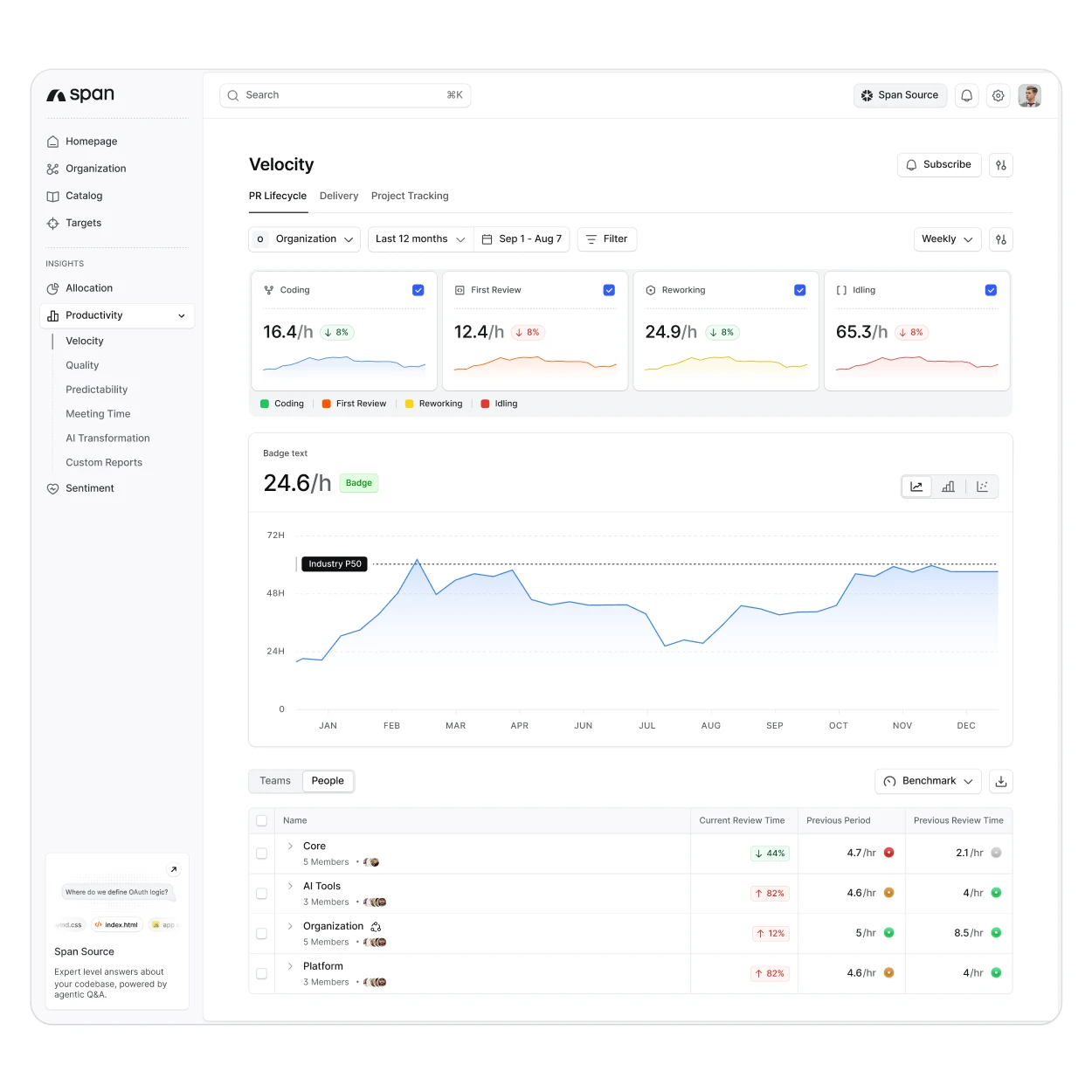Open user profile avatar
1092x1092 pixels.
coord(1029,95)
